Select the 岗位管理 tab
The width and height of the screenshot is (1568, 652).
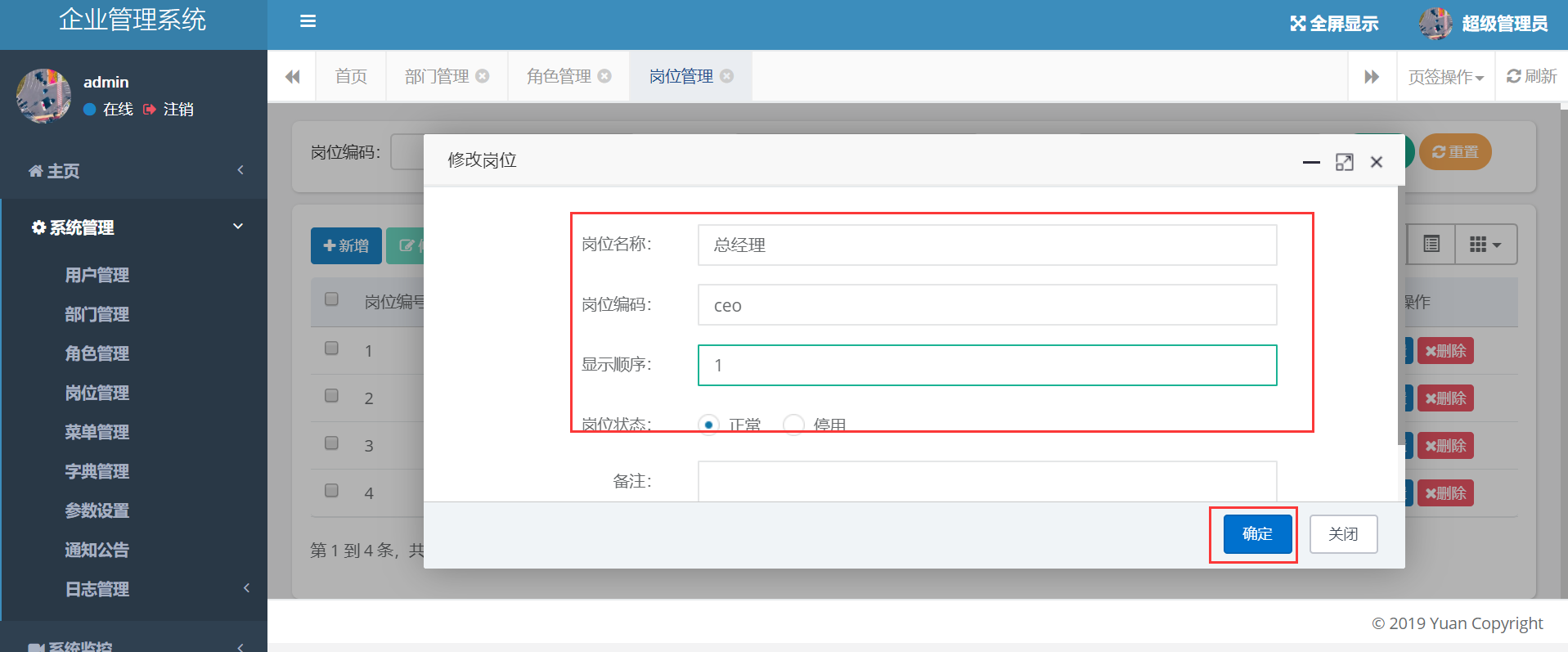point(681,76)
